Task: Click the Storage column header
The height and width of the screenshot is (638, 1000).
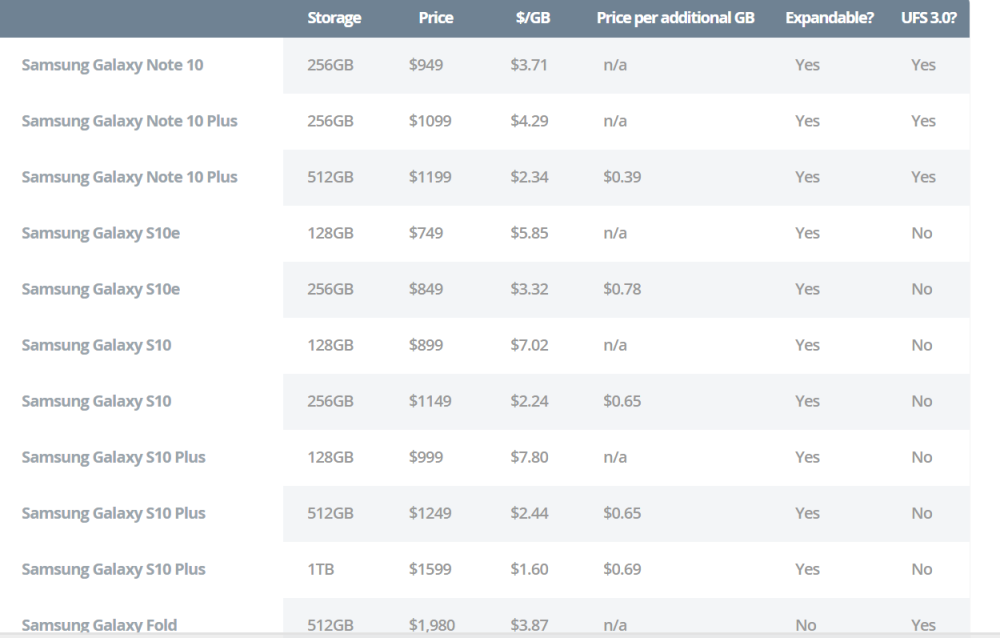Action: click(334, 18)
